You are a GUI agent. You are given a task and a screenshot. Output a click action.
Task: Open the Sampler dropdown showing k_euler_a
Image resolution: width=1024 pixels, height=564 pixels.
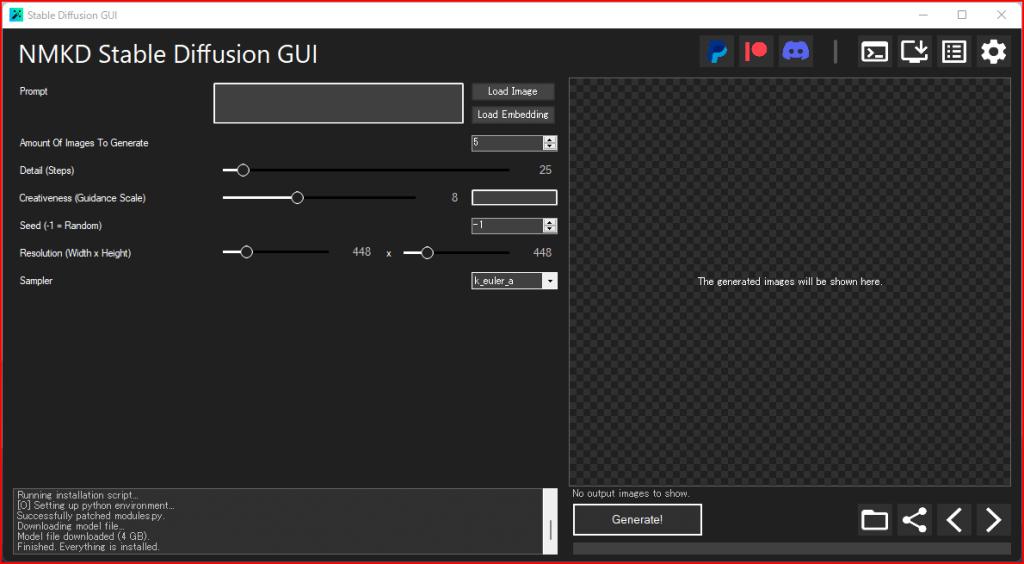(514, 281)
